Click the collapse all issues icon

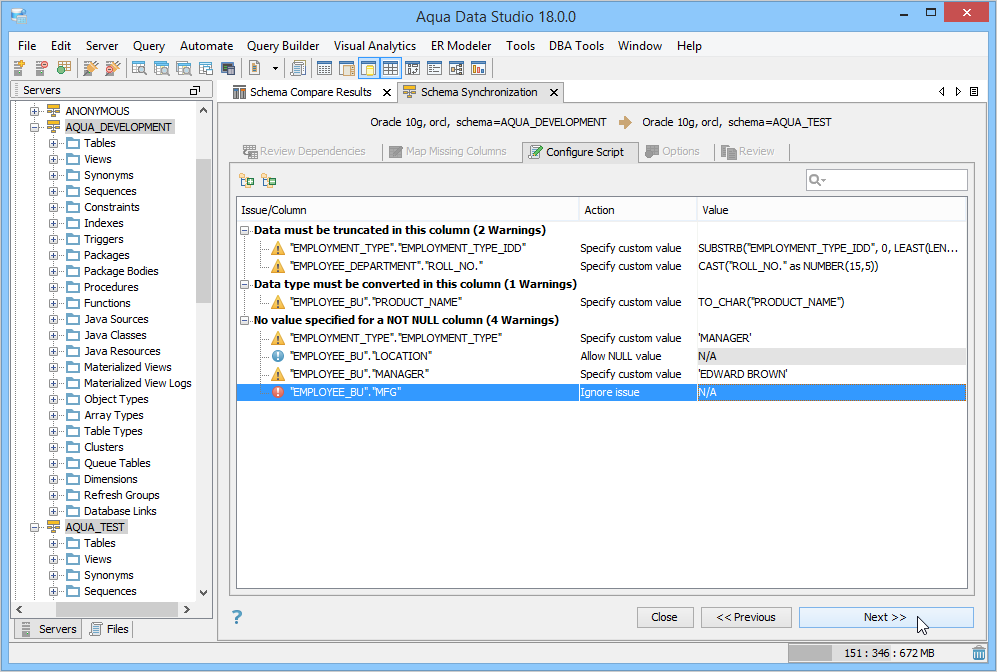269,181
